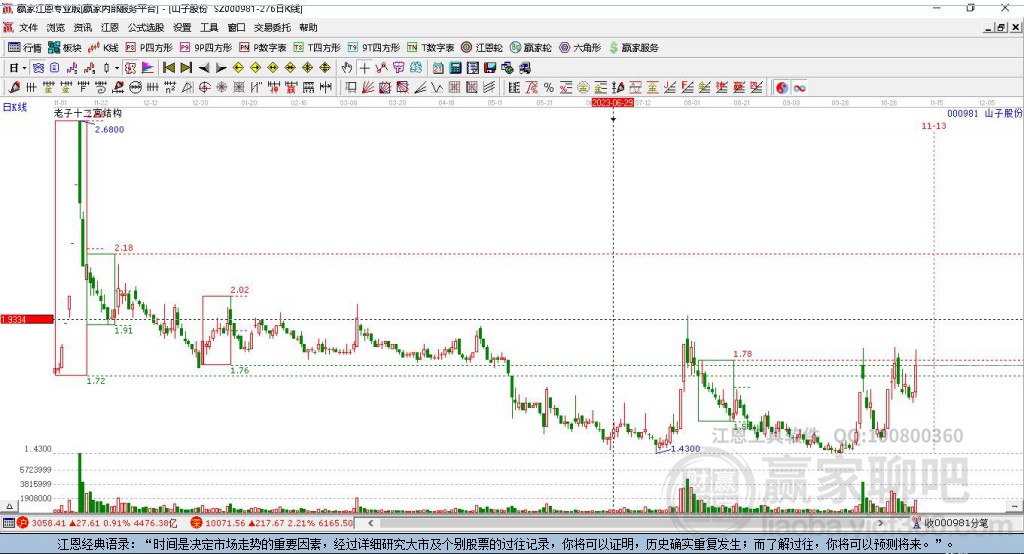Open the P数字表 tool
The height and width of the screenshot is (554, 1024).
pos(263,48)
